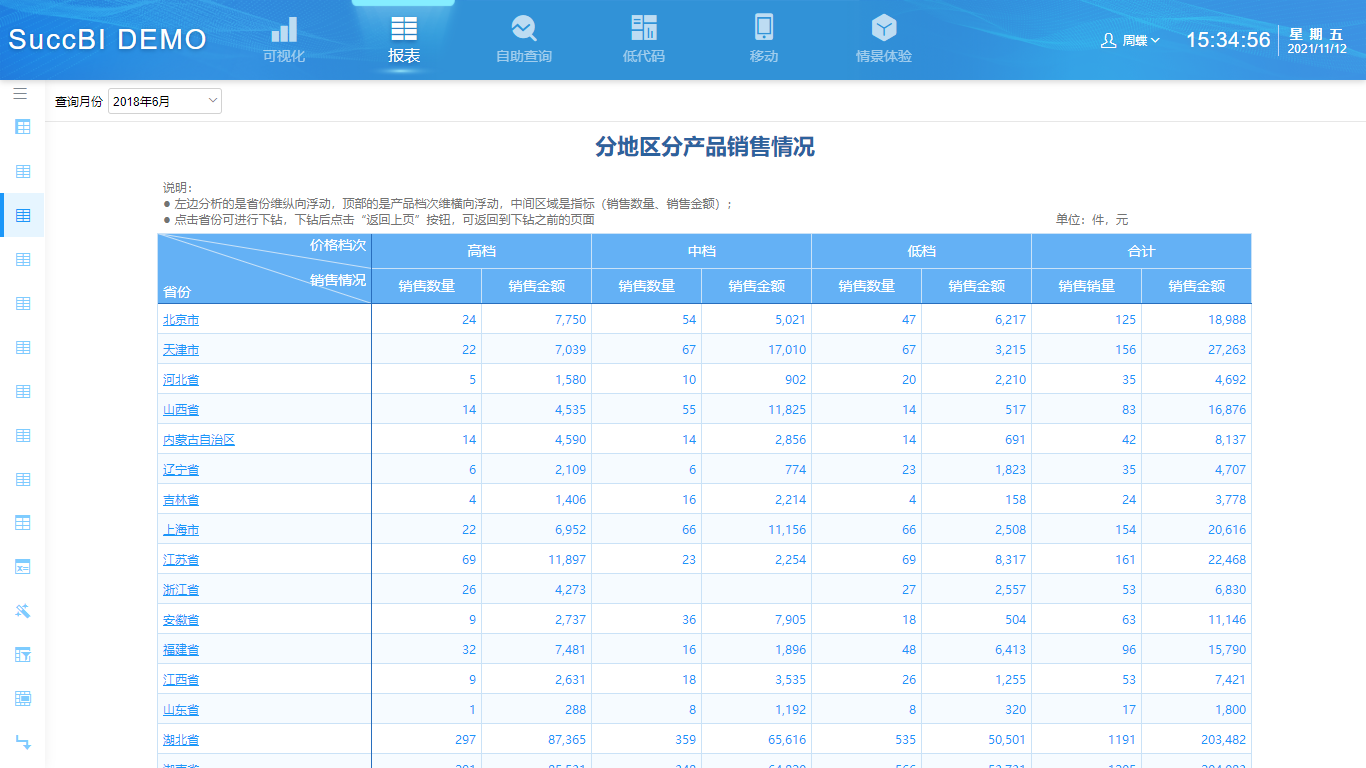1366x768 pixels.
Task: Open user menu 周蝶
Action: [1130, 41]
